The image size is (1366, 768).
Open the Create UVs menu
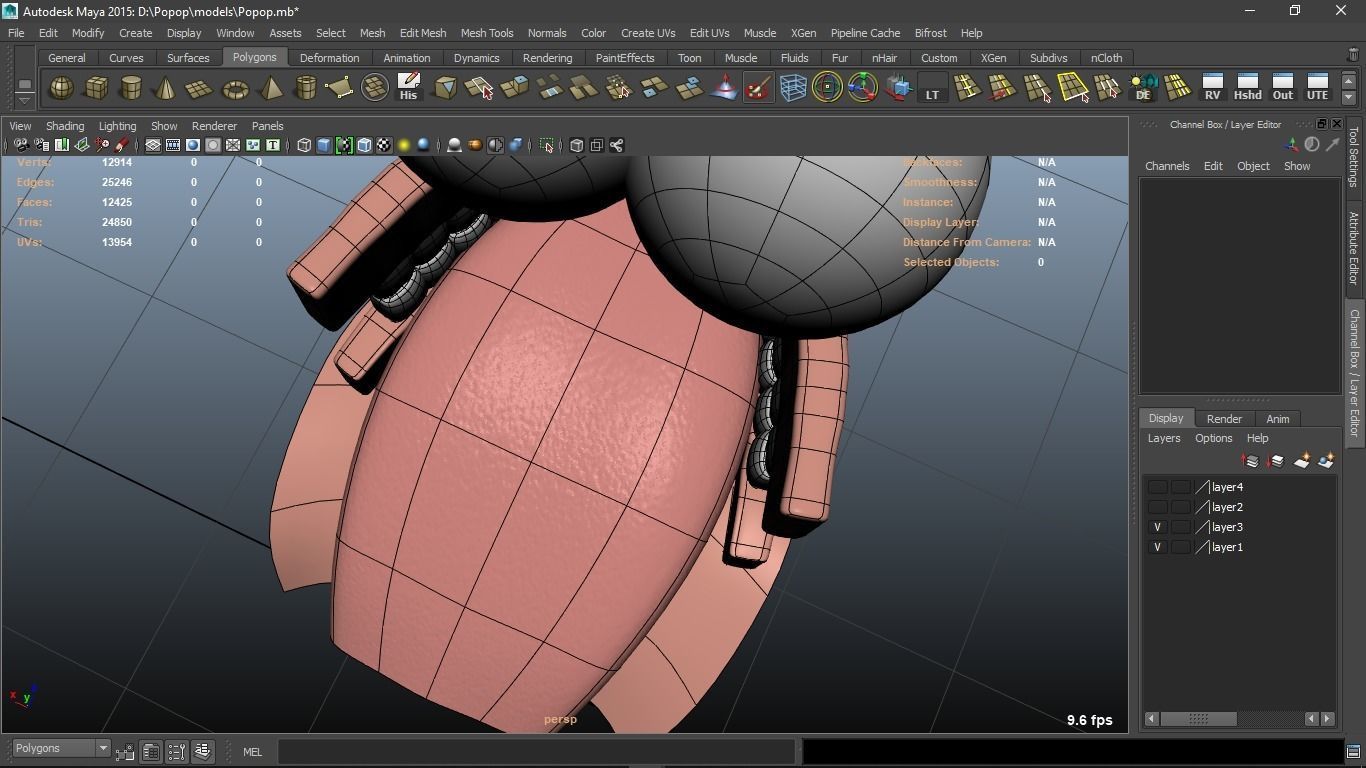click(648, 33)
